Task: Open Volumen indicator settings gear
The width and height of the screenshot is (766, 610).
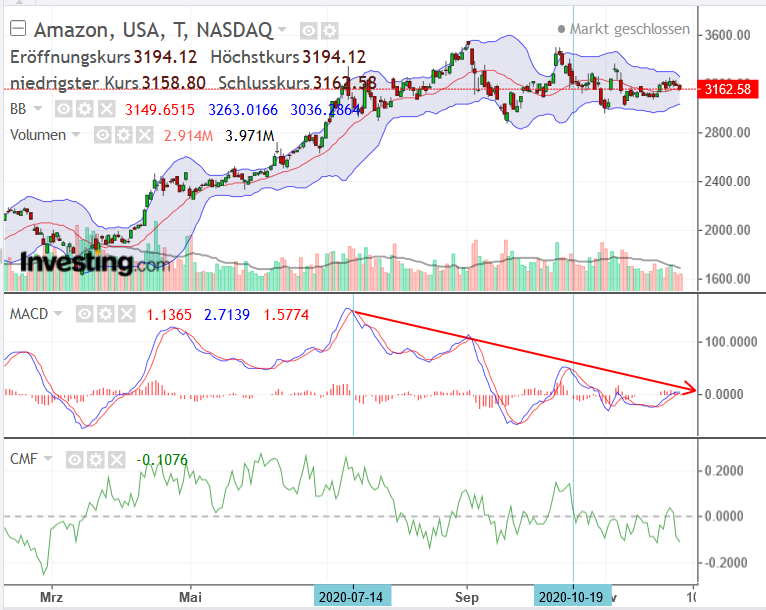Action: [124, 135]
